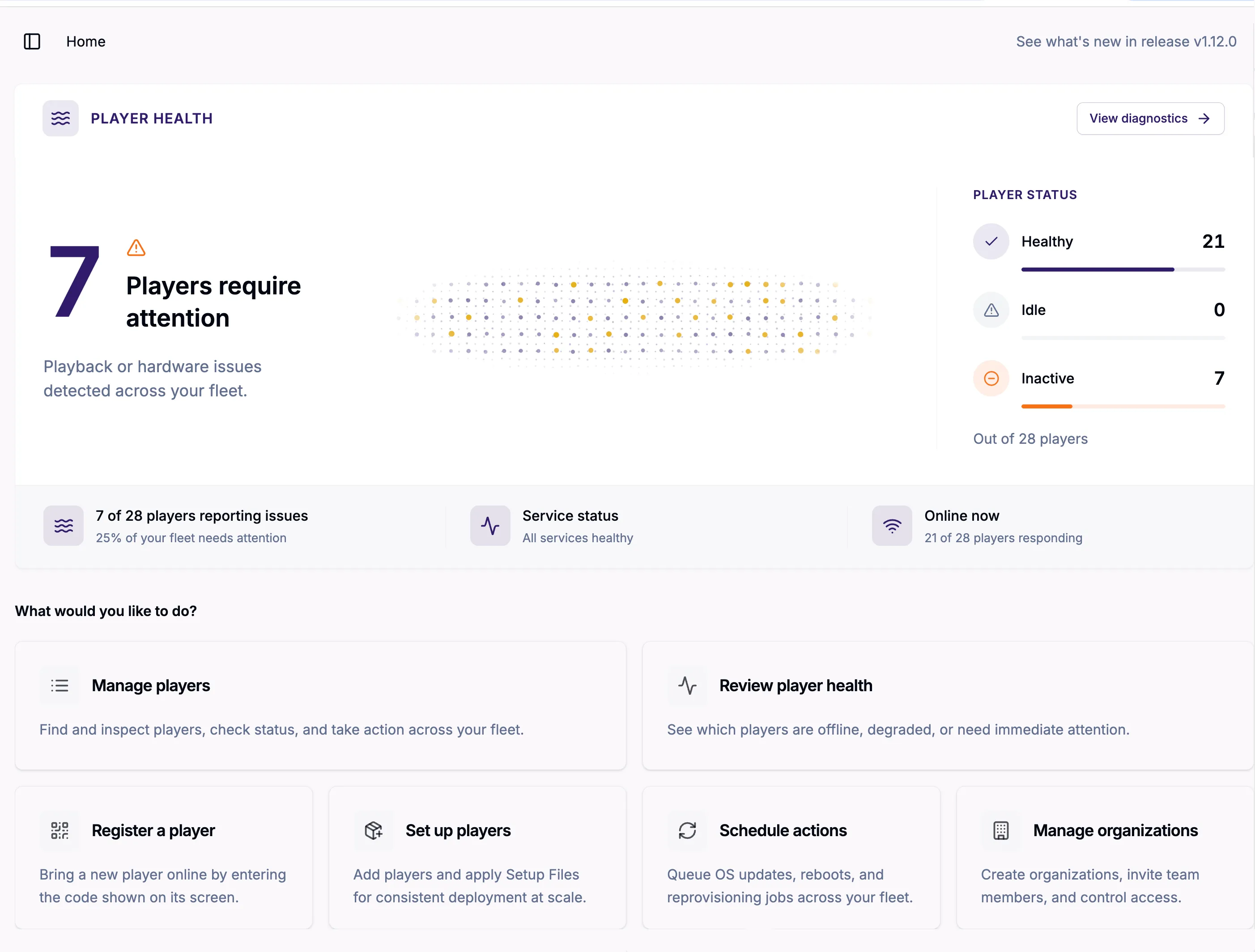Image resolution: width=1255 pixels, height=952 pixels.
Task: Click the Healthy progress bar
Action: coord(1123,269)
